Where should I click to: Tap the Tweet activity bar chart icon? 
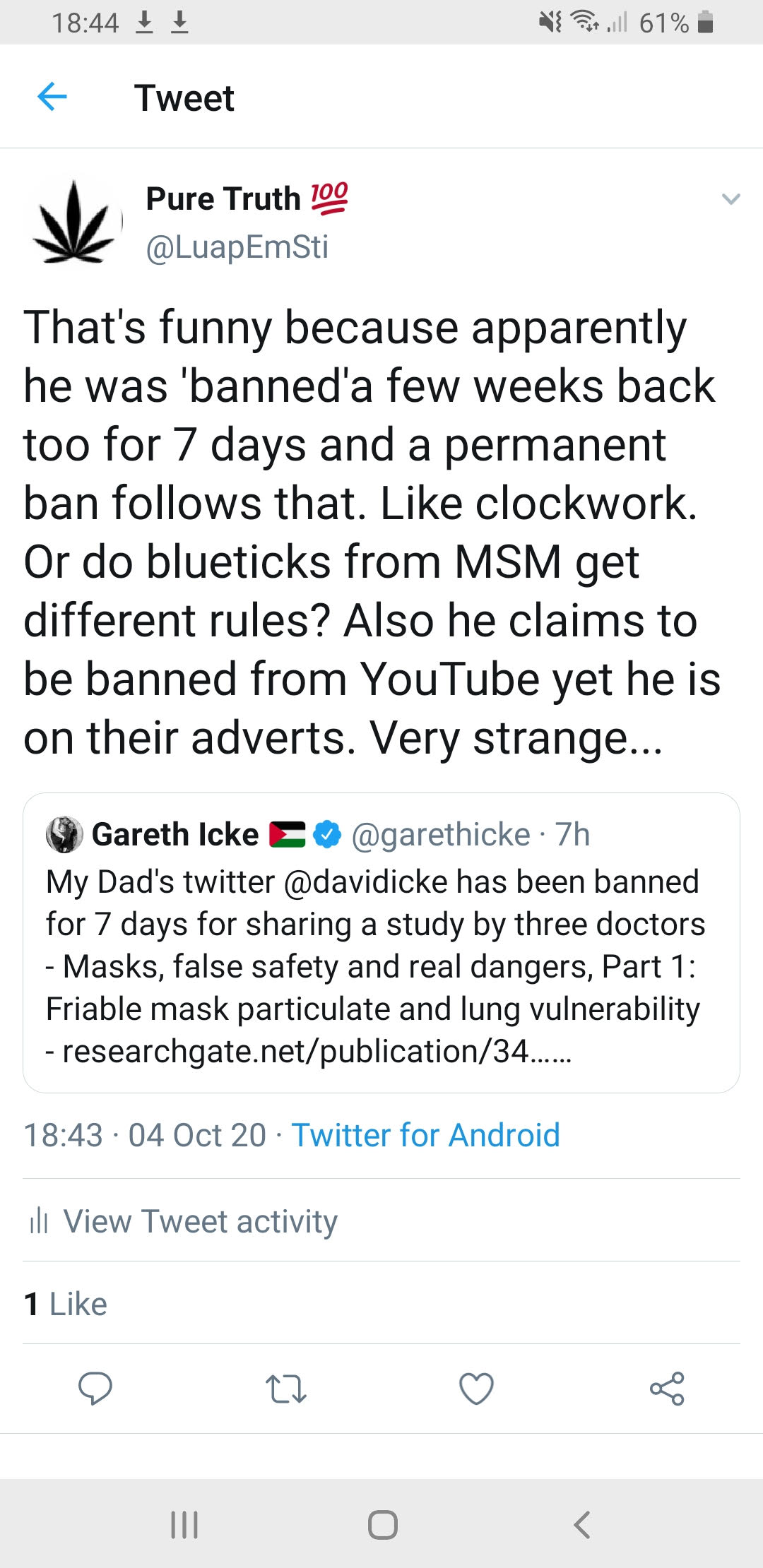[x=39, y=1220]
